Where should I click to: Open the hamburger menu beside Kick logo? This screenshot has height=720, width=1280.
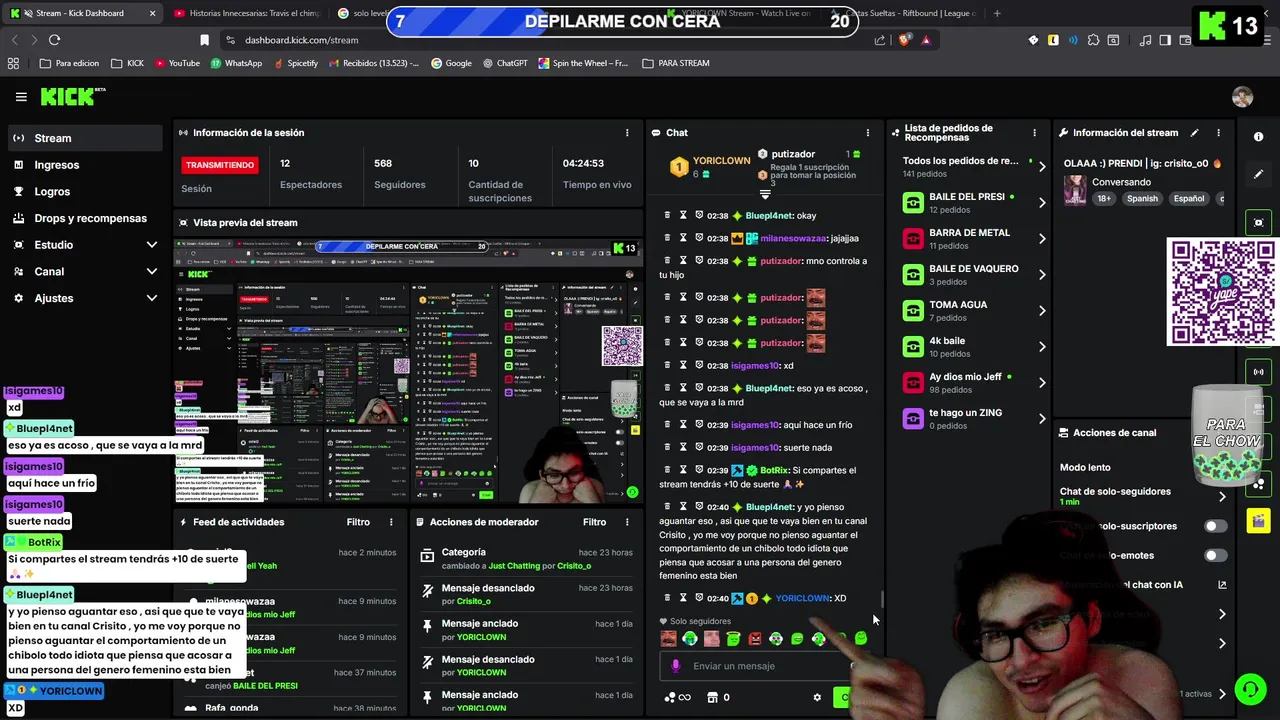pyautogui.click(x=21, y=97)
